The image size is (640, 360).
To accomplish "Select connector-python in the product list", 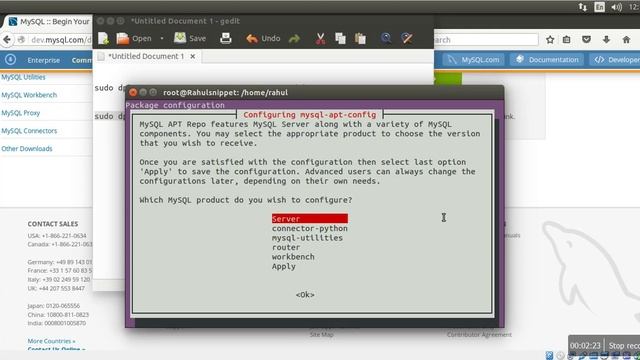I will click(310, 228).
